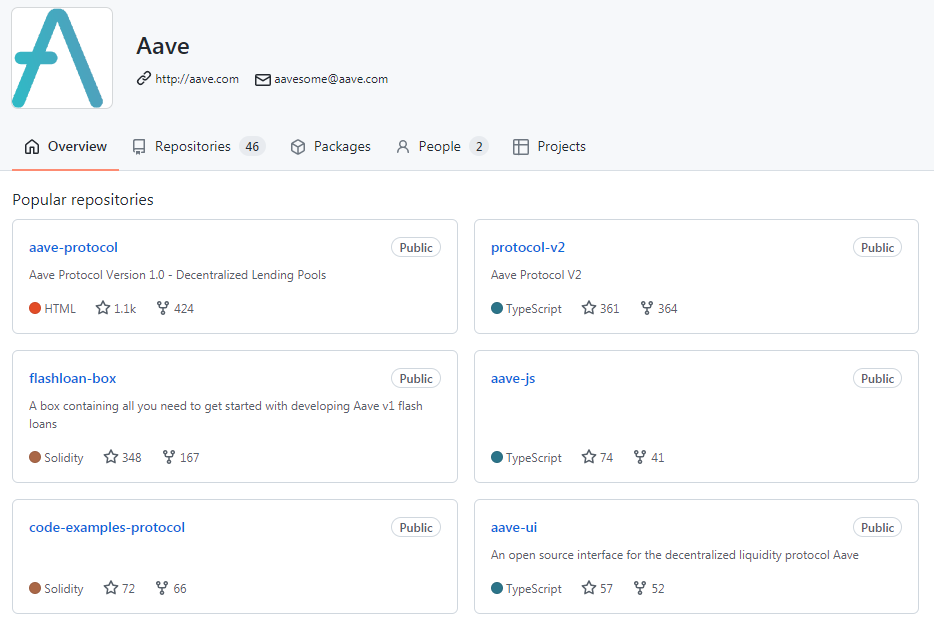The height and width of the screenshot is (636, 934).
Task: Click the fork icon on aave-protocol
Action: 163,308
